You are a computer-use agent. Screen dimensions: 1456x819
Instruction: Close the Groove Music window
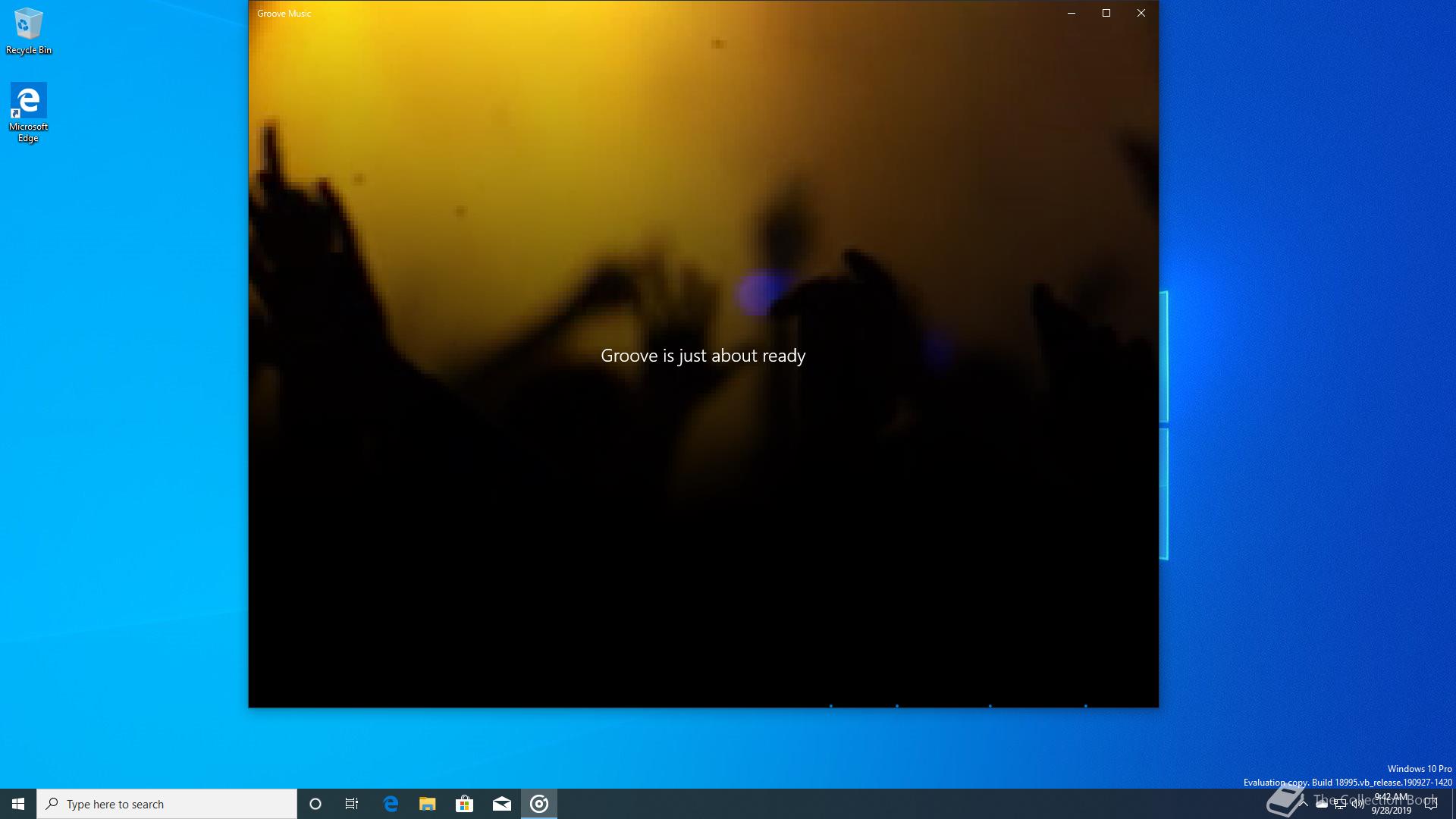pos(1141,13)
